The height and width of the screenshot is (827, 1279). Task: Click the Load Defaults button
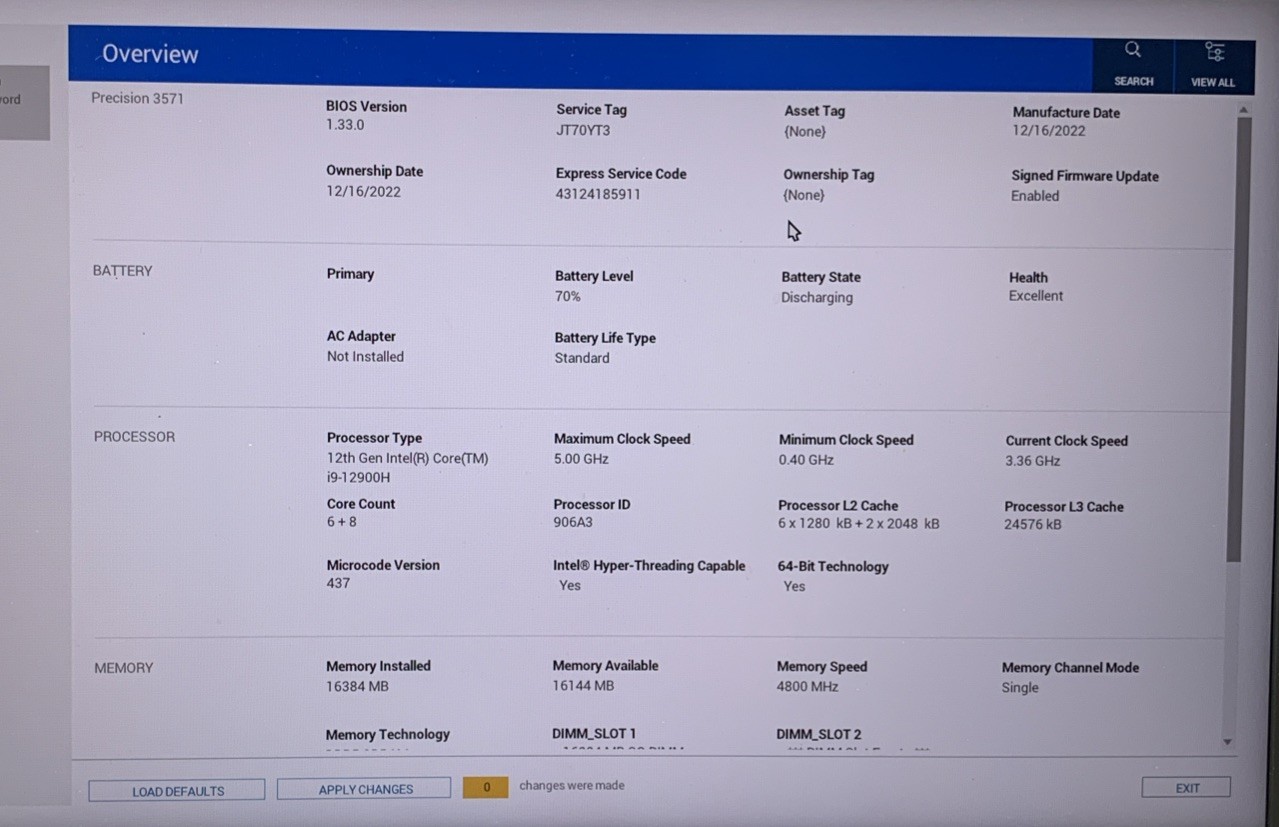click(177, 790)
